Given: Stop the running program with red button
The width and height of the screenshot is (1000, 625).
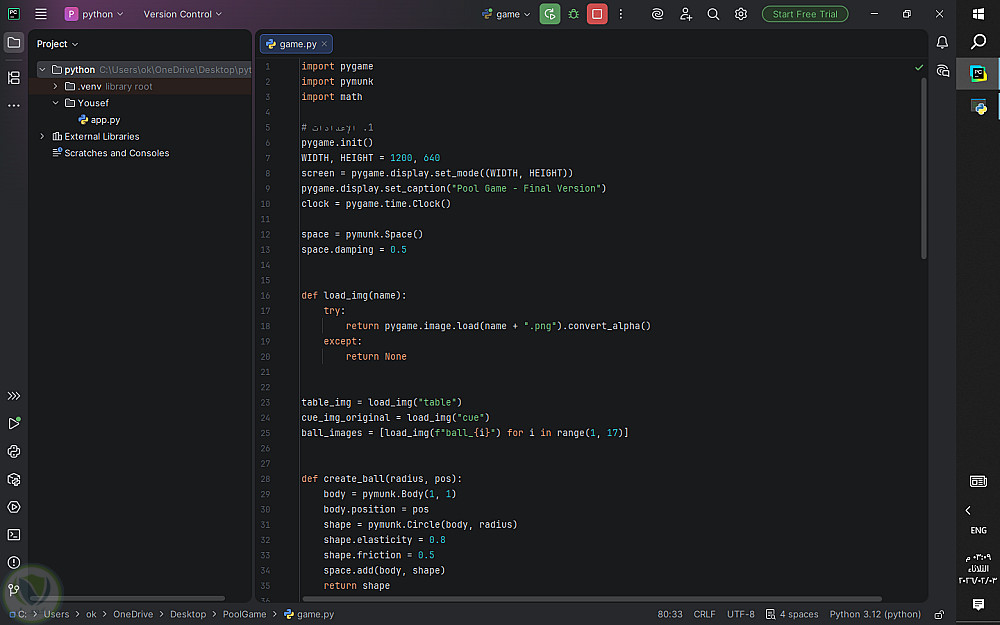Looking at the screenshot, I should tap(597, 14).
